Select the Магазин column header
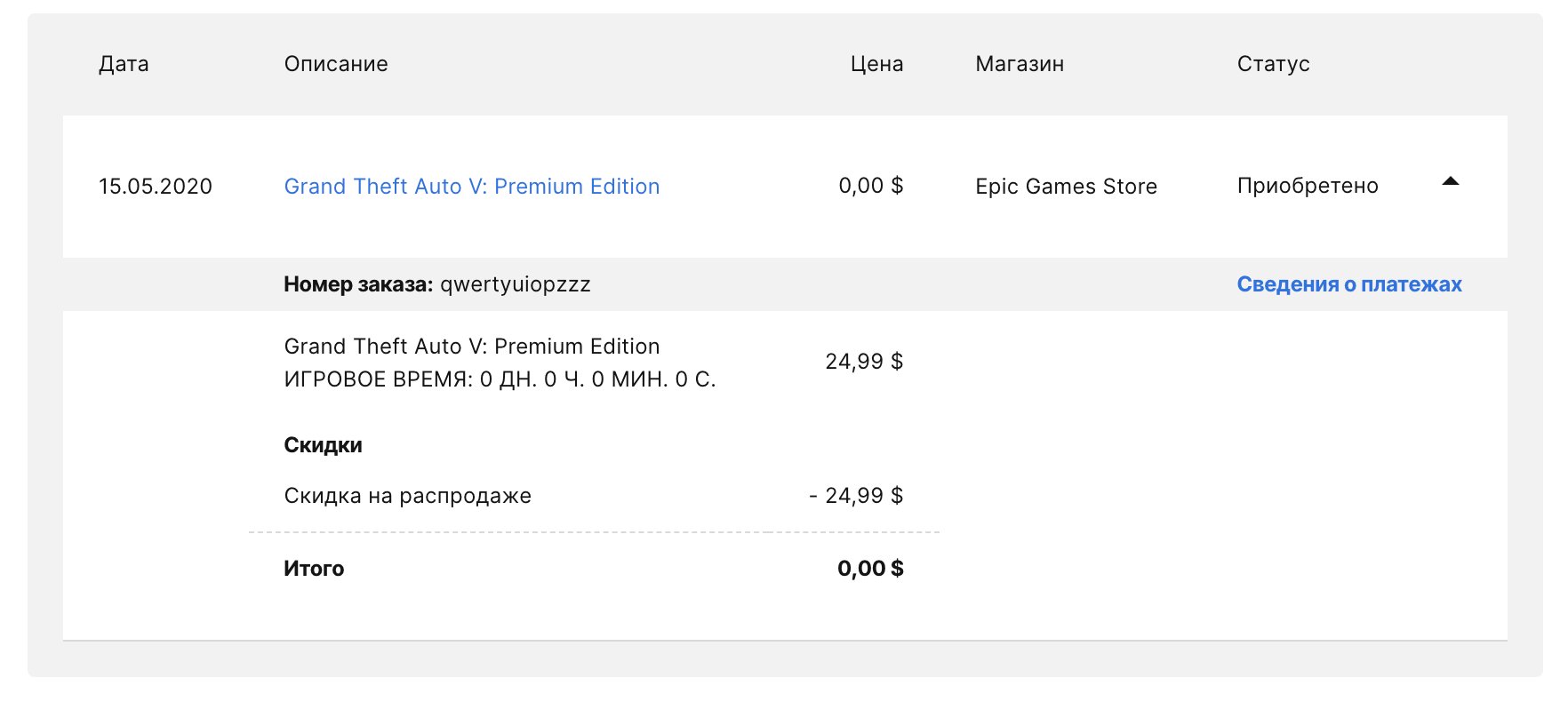 [x=1020, y=64]
